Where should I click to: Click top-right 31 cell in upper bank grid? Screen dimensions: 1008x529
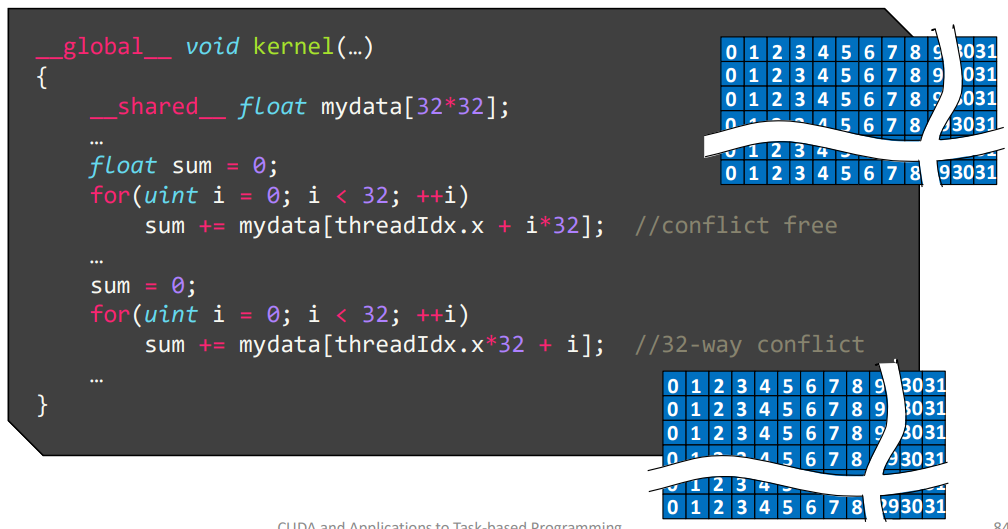point(986,52)
